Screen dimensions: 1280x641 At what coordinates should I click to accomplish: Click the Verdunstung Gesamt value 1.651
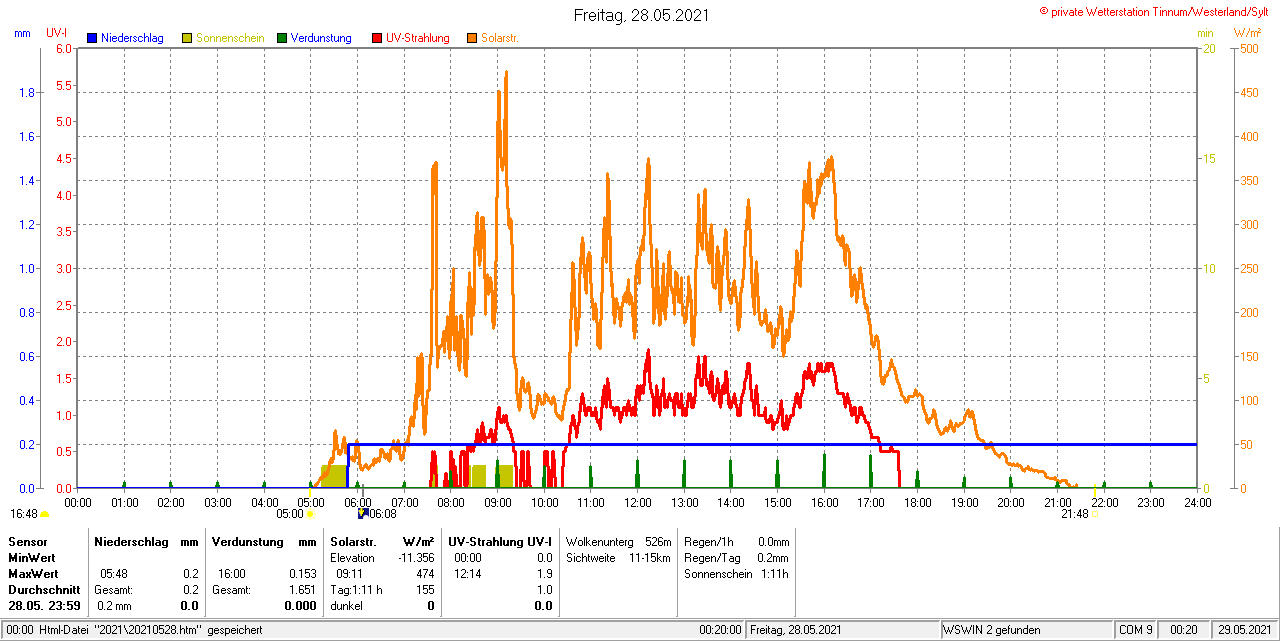[302, 589]
